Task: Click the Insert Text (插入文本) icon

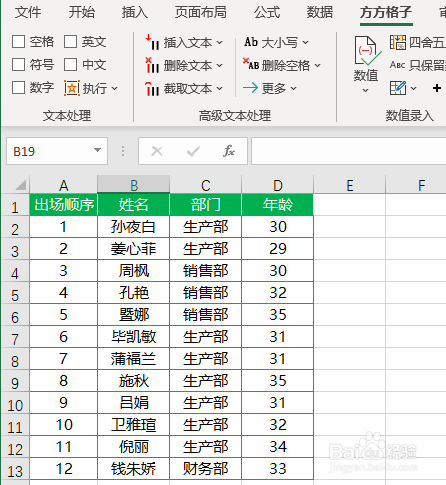Action: coord(152,42)
